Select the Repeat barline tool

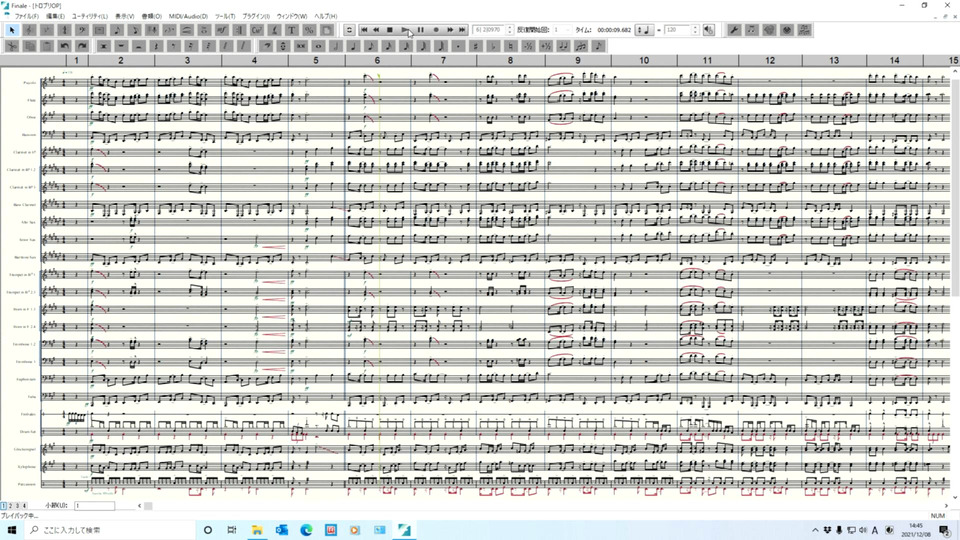239,30
